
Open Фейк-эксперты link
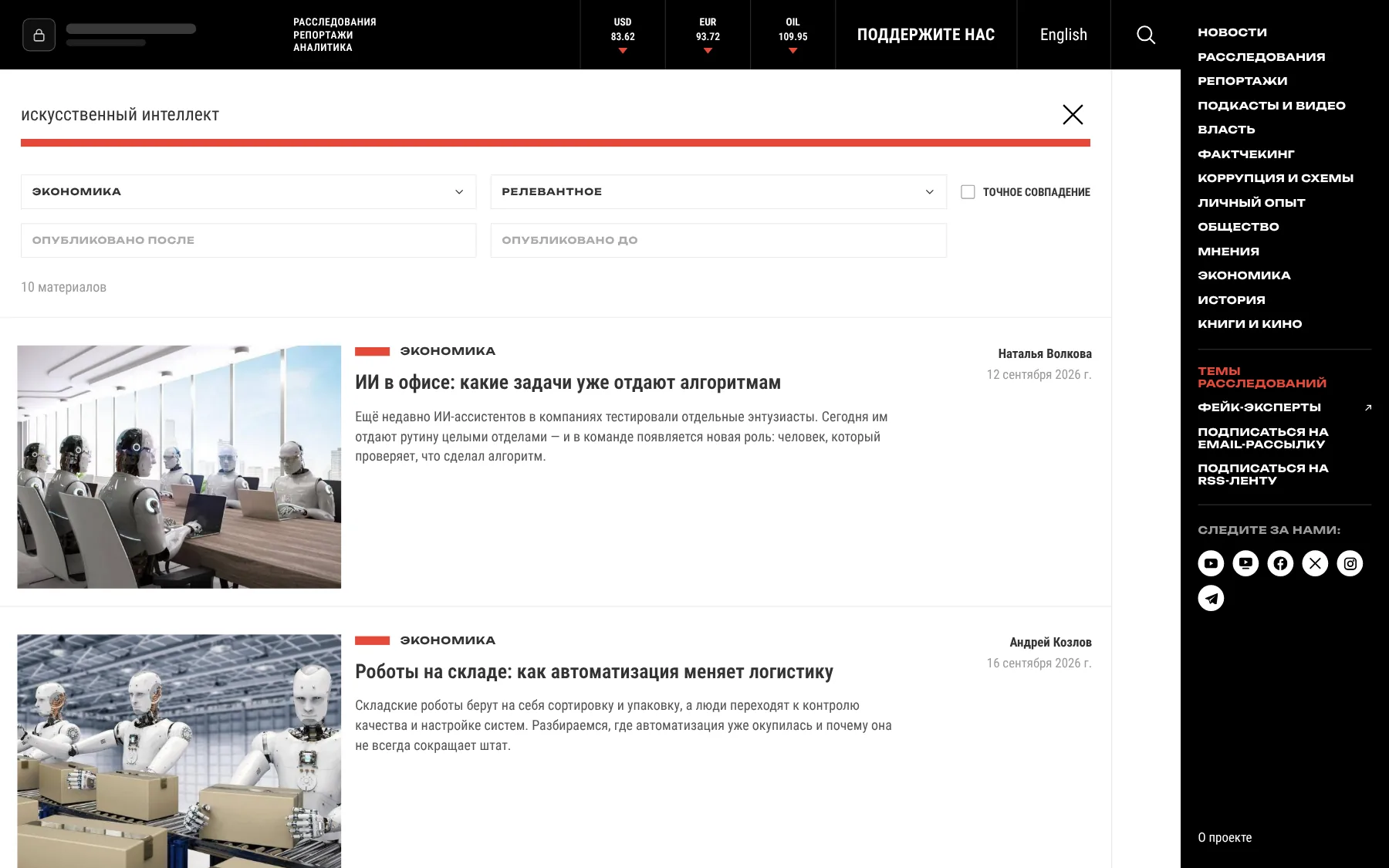[x=1259, y=407]
